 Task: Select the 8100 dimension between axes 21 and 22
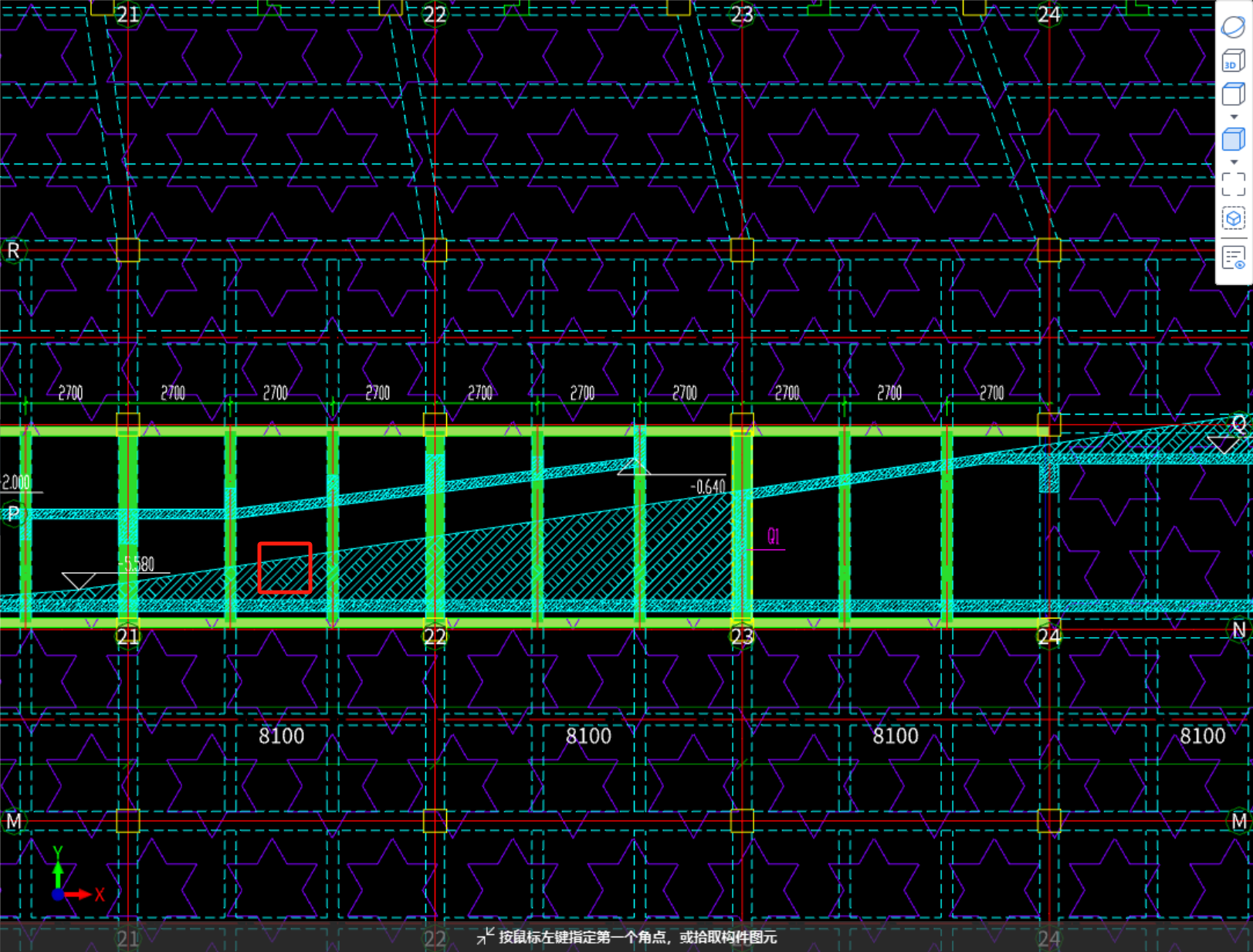tap(281, 736)
